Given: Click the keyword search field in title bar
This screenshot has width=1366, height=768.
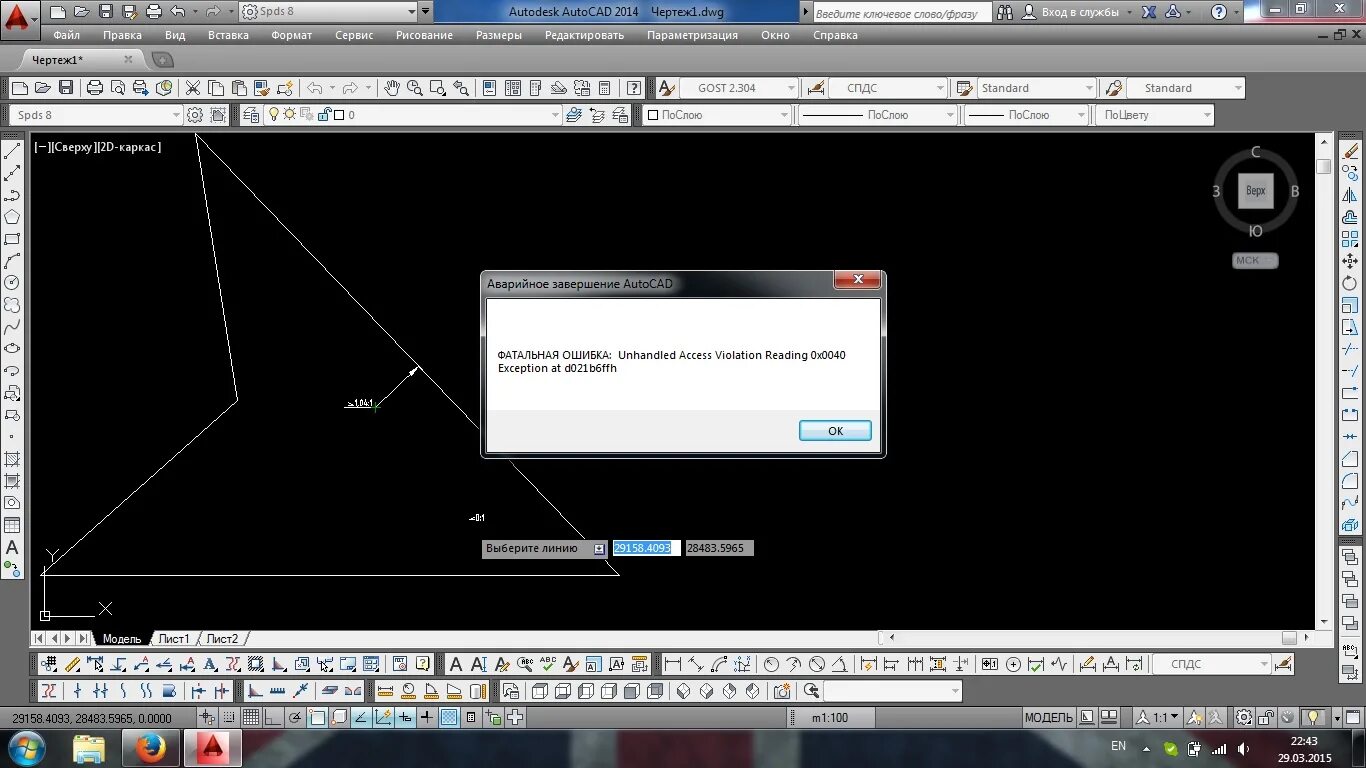Looking at the screenshot, I should pos(902,13).
